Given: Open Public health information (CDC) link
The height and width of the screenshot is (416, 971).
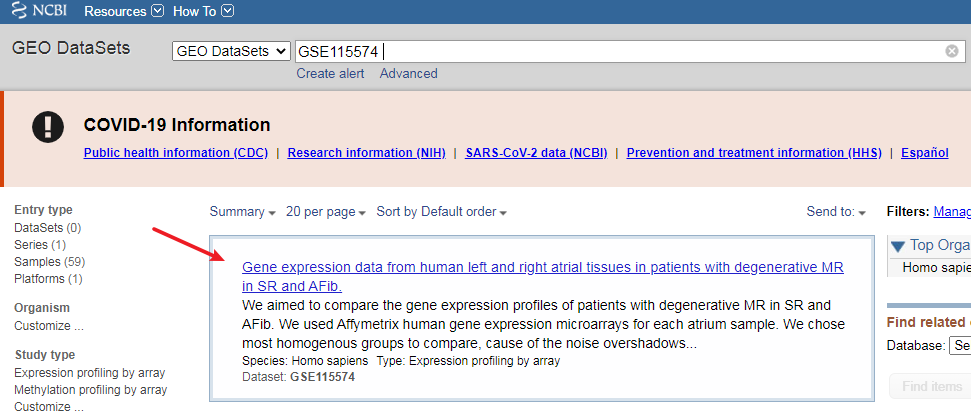Looking at the screenshot, I should click(177, 153).
